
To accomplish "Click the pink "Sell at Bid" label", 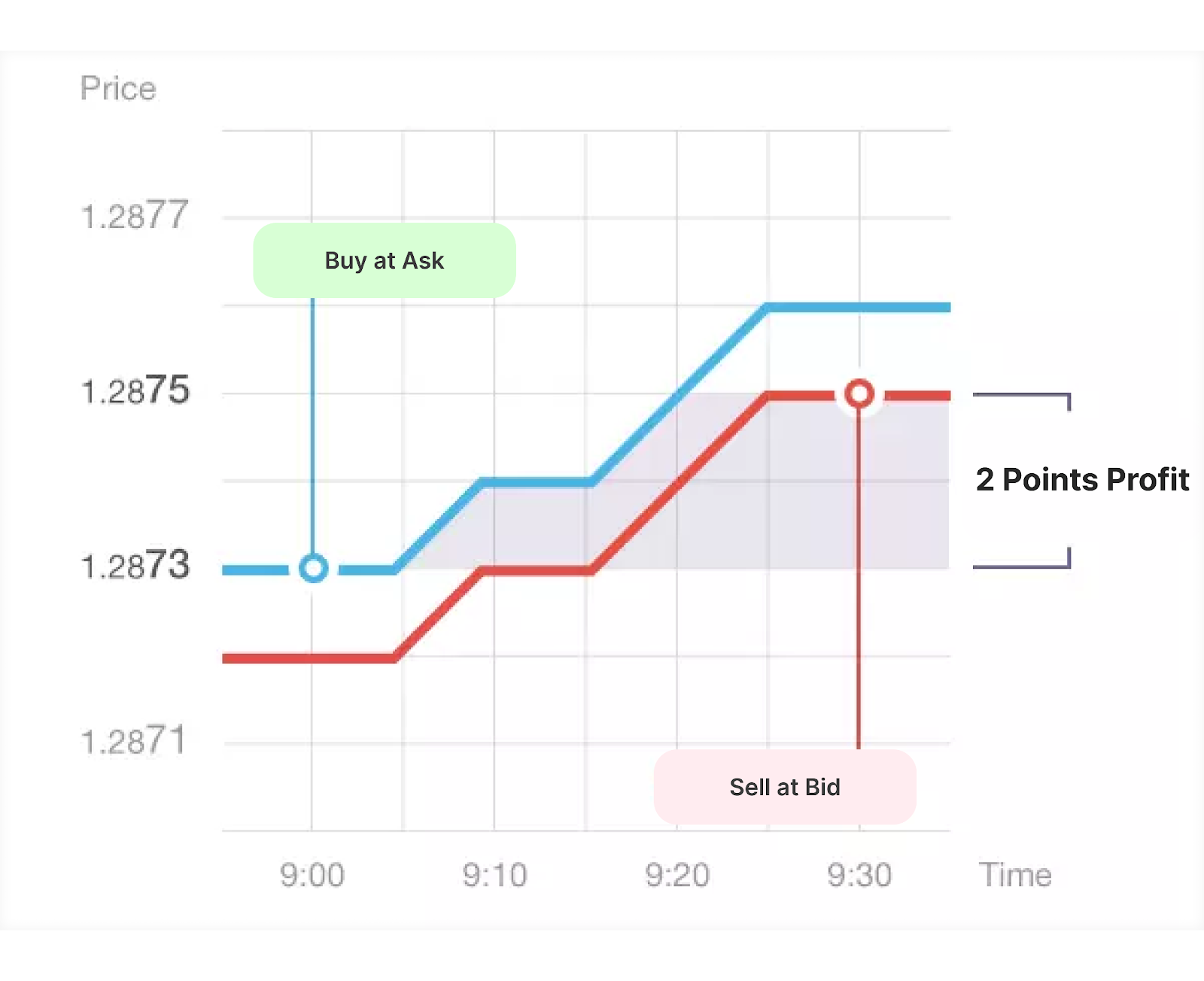I will (x=785, y=787).
